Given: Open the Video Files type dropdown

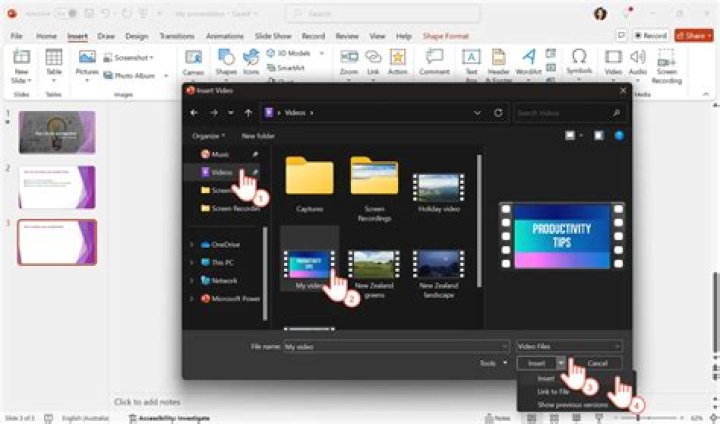Looking at the screenshot, I should click(x=569, y=345).
